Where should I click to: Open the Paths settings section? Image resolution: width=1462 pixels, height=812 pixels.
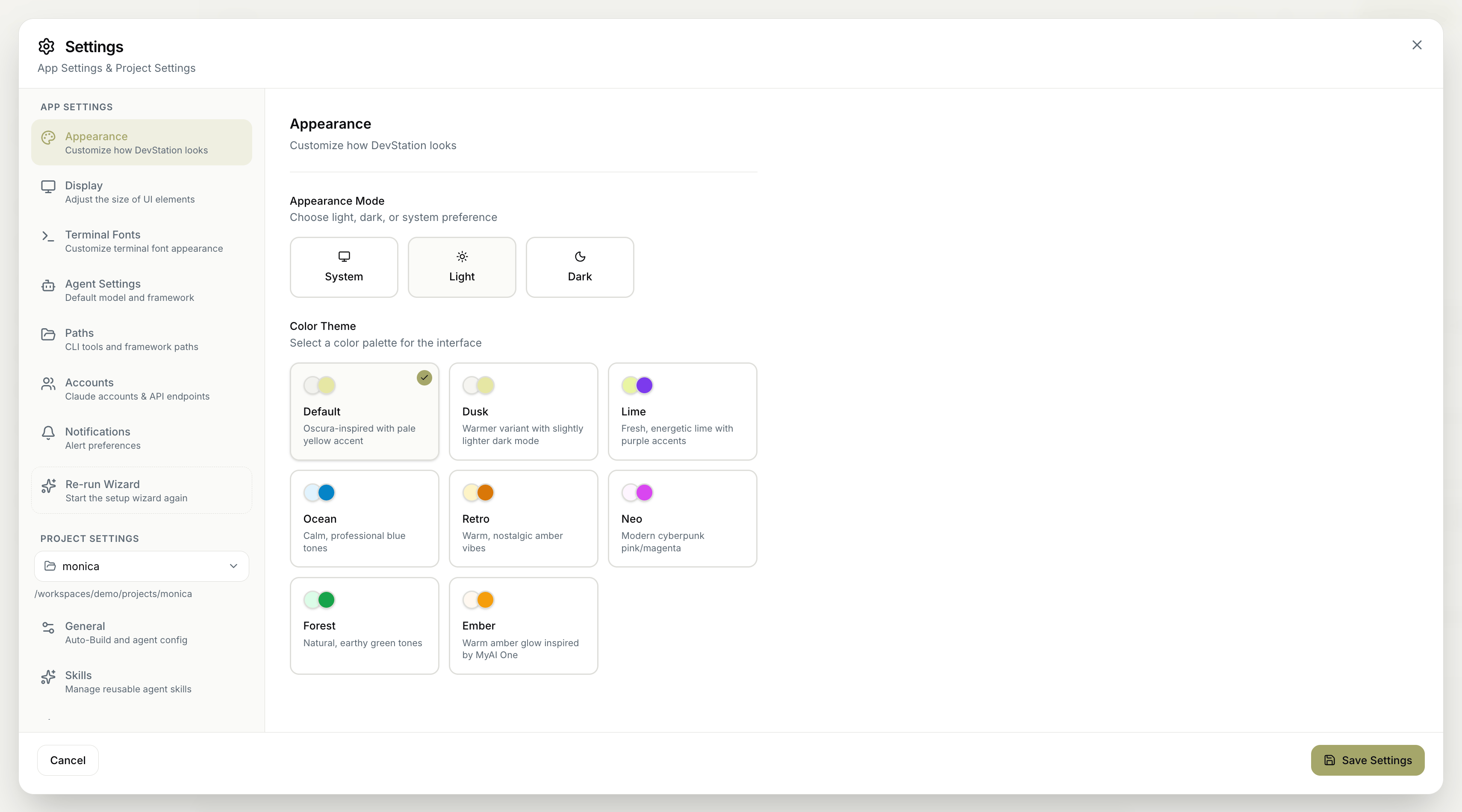coord(141,339)
